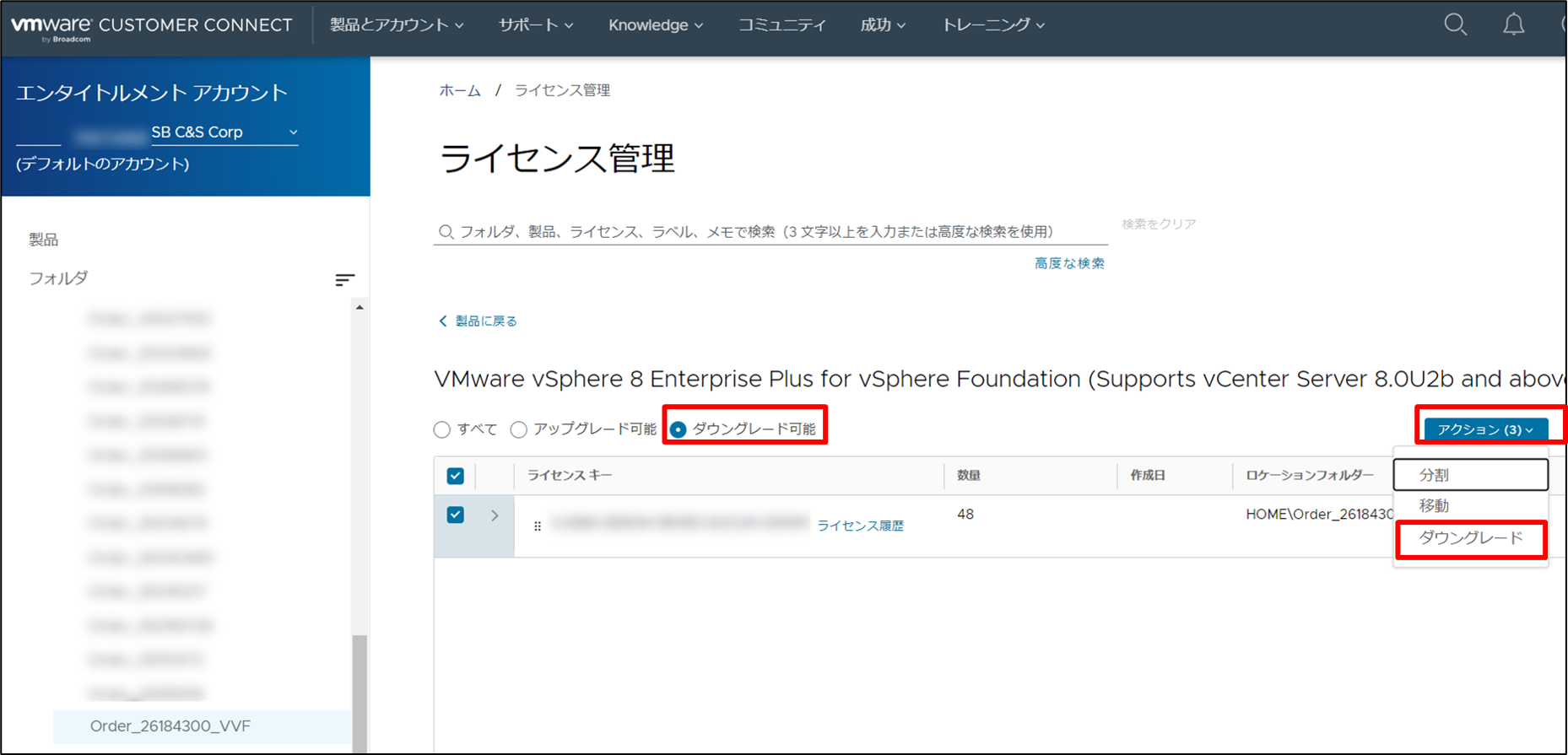The image size is (1568, 755).
Task: Click the 作成日 column header
Action: (x=1148, y=476)
